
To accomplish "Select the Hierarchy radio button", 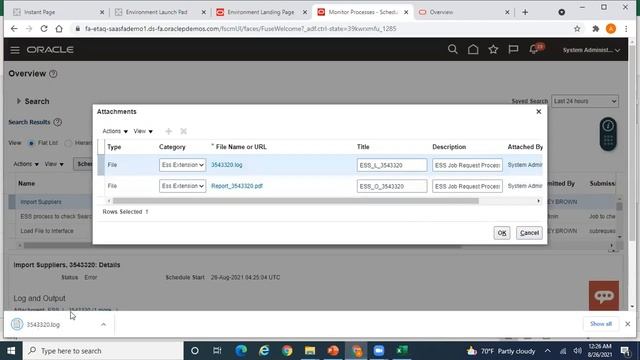I will 68,143.
